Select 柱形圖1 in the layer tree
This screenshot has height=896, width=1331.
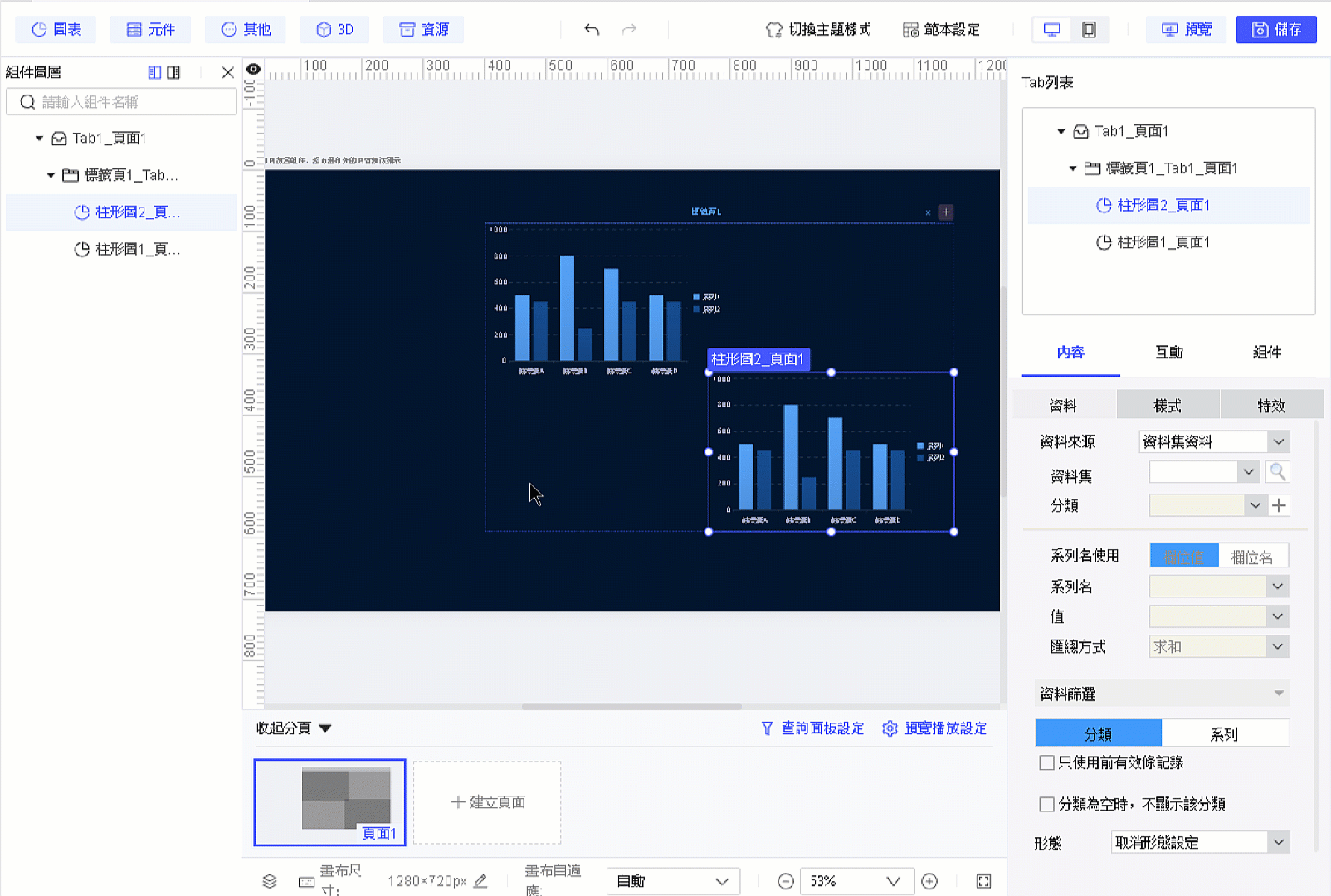point(121,249)
